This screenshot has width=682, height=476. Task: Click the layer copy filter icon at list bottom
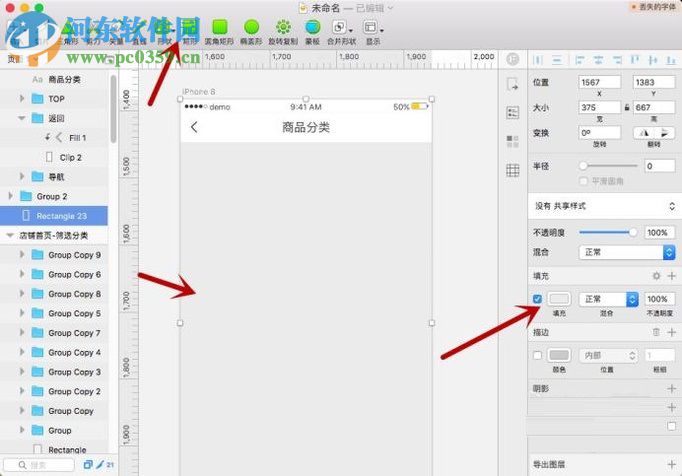point(88,465)
